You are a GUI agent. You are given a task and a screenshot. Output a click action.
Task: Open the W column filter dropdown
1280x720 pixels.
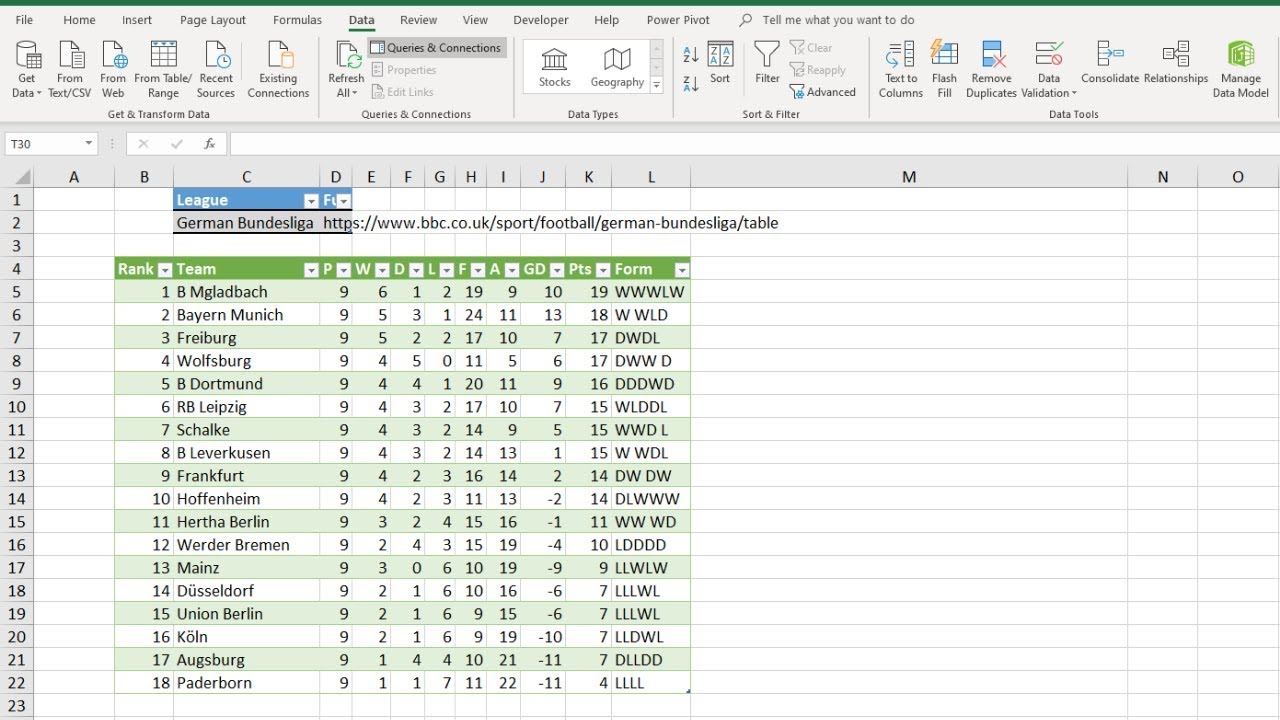click(x=381, y=270)
